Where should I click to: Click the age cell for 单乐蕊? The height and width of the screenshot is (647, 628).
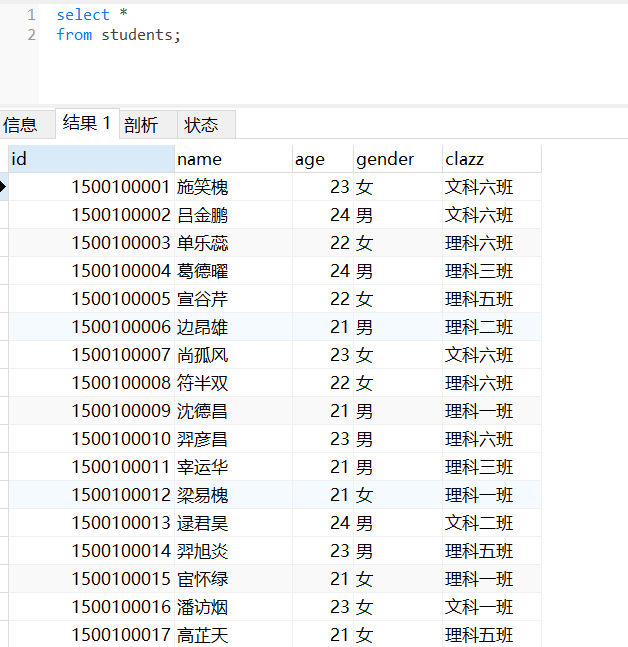(323, 243)
